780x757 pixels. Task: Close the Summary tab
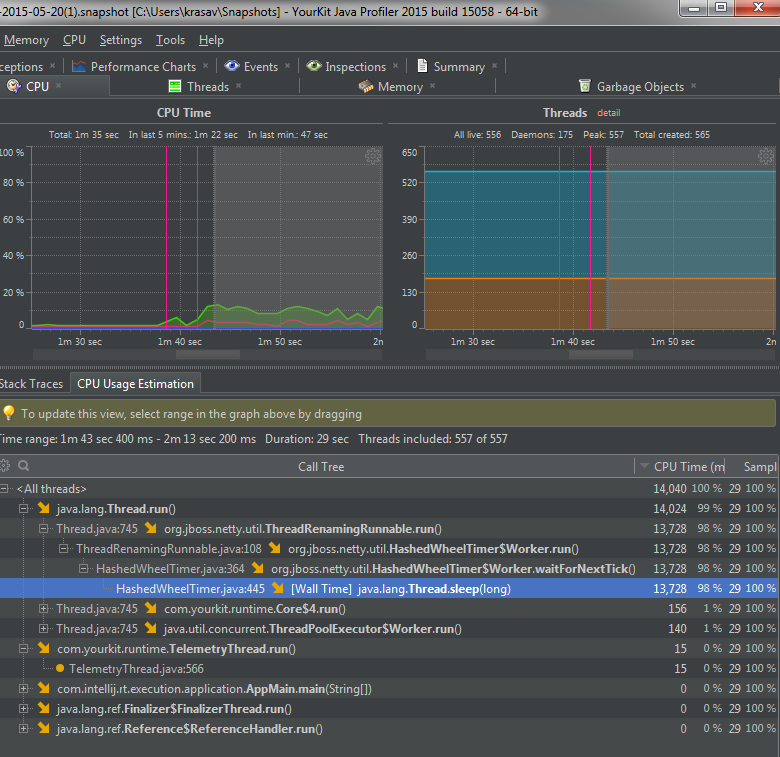pos(494,66)
